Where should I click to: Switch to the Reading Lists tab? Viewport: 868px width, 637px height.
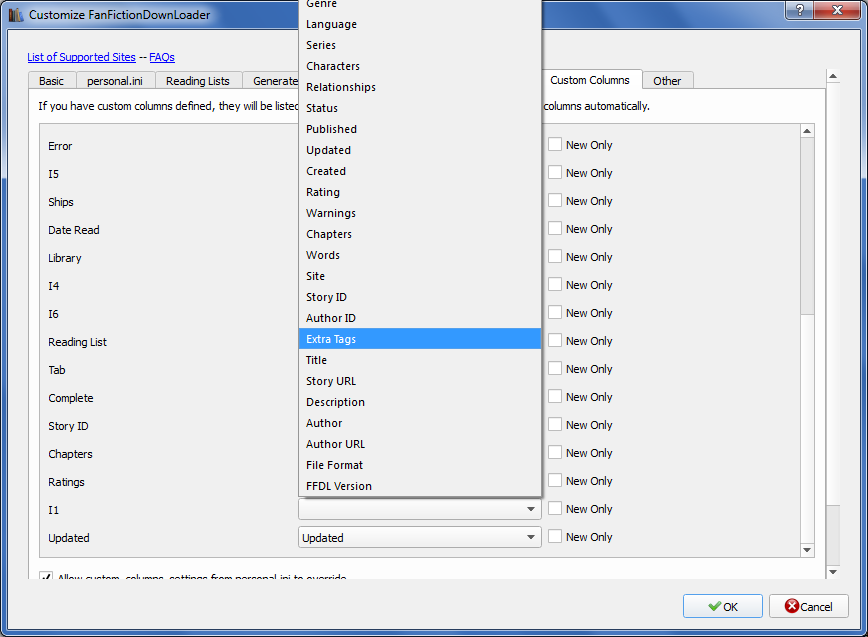coord(198,81)
